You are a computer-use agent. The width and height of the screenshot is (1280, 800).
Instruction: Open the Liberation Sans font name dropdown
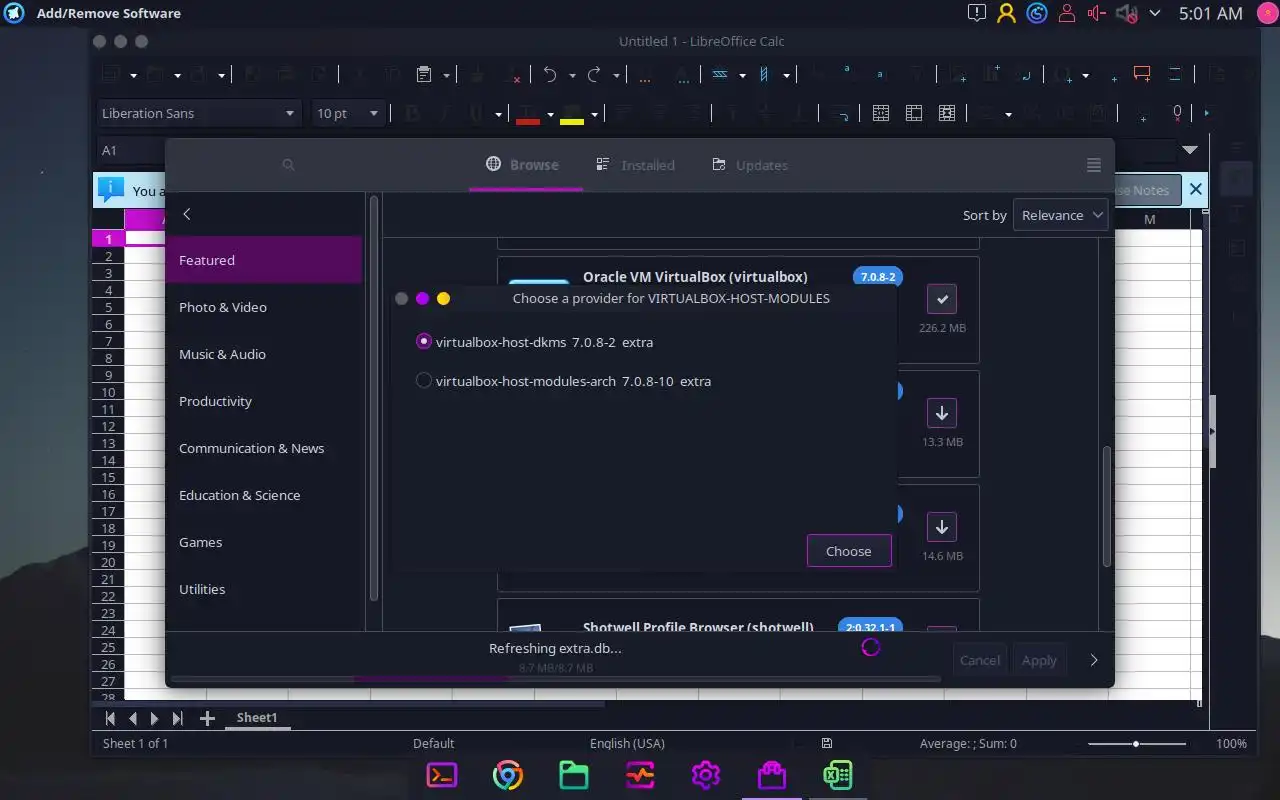pos(290,114)
